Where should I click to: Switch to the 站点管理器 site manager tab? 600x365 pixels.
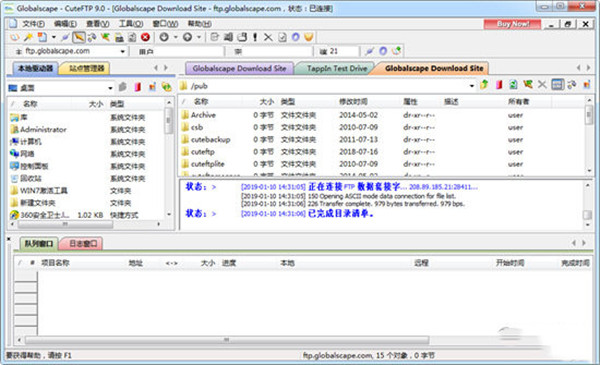(86, 68)
